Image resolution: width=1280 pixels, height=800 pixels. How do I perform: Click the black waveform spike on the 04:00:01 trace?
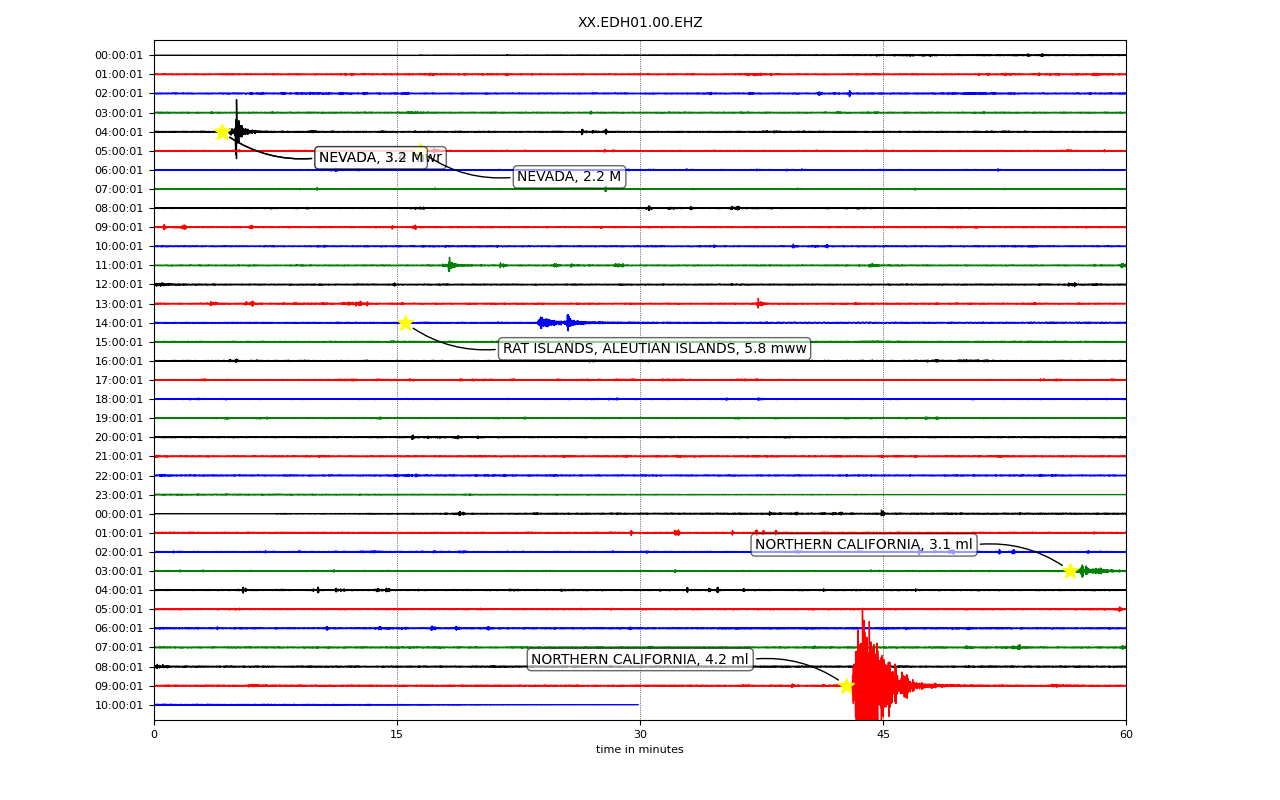click(x=237, y=130)
